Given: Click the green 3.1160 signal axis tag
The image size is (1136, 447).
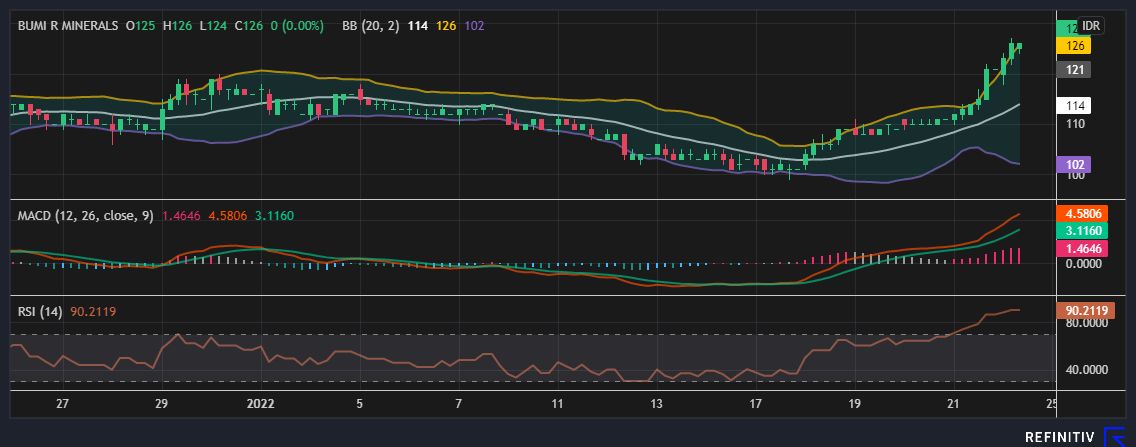Looking at the screenshot, I should [1080, 231].
